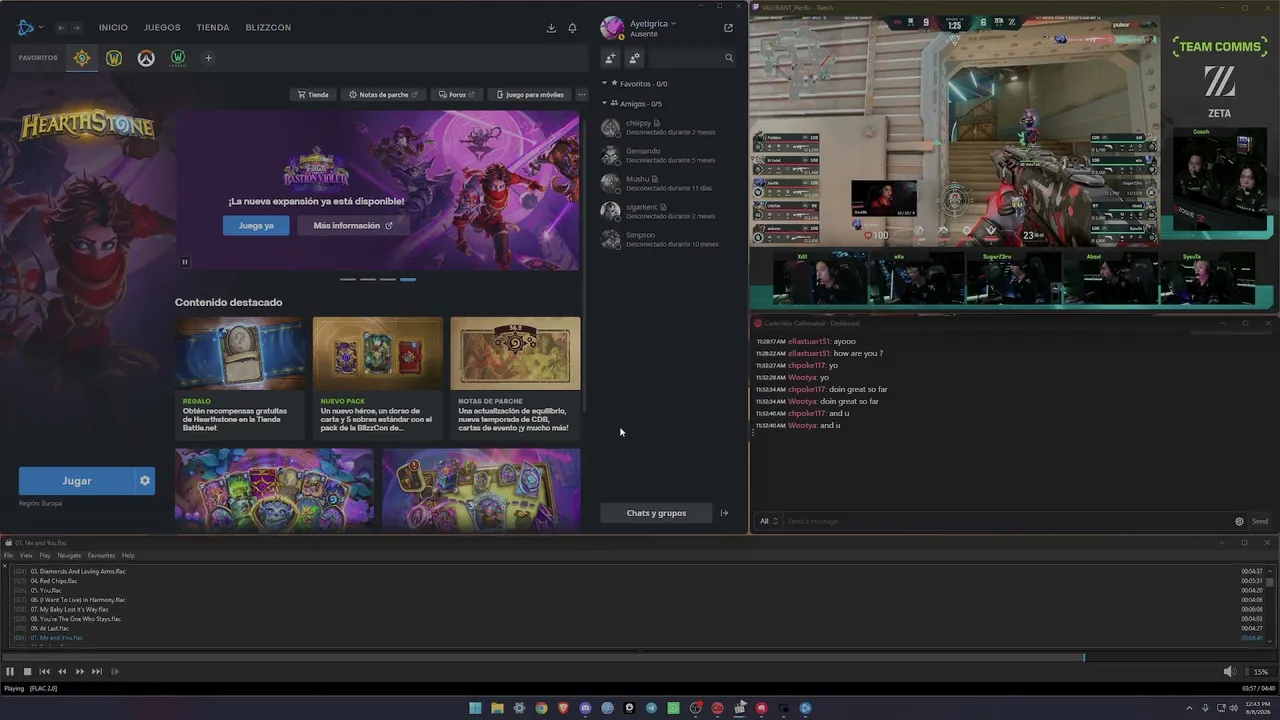This screenshot has width=1280, height=720.
Task: Pop out the Battle.net social panel
Action: [x=728, y=28]
